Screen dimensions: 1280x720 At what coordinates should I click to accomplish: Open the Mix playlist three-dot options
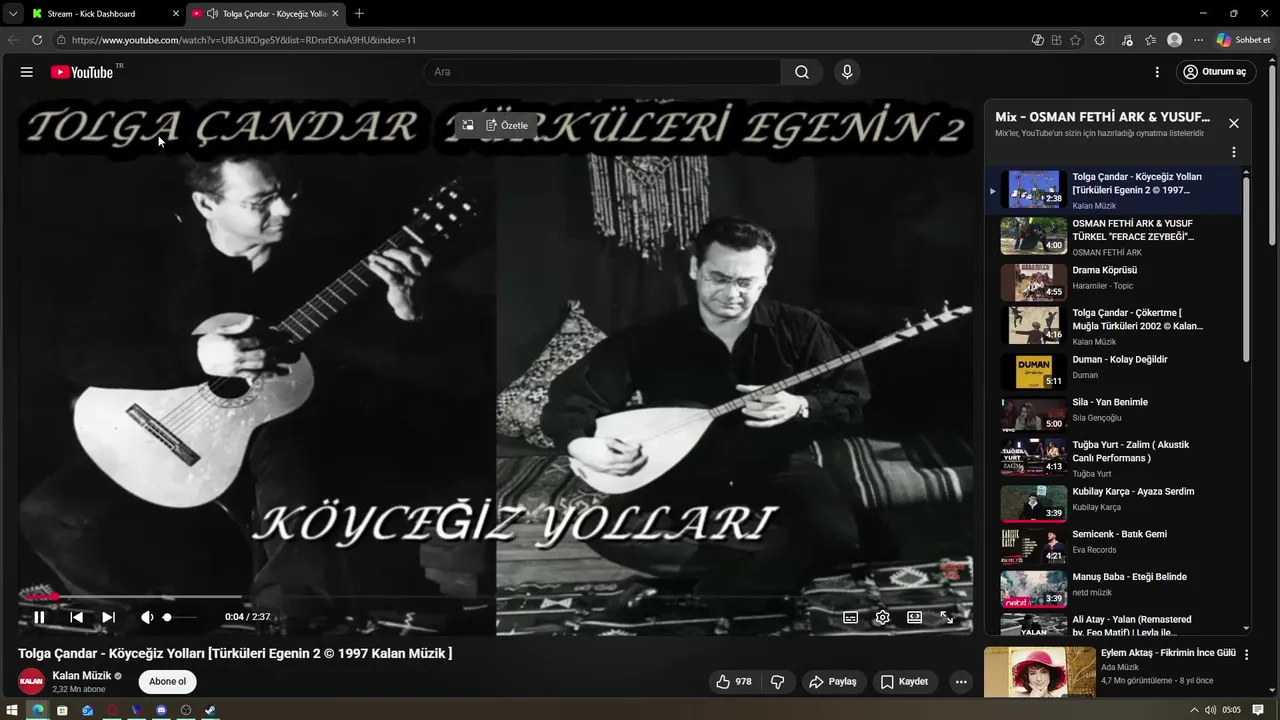(1234, 152)
